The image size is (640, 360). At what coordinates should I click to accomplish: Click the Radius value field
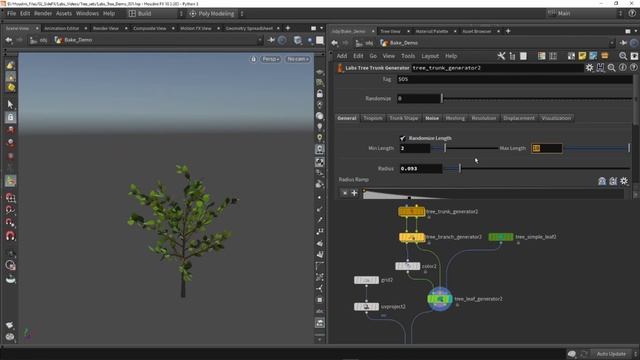point(421,168)
